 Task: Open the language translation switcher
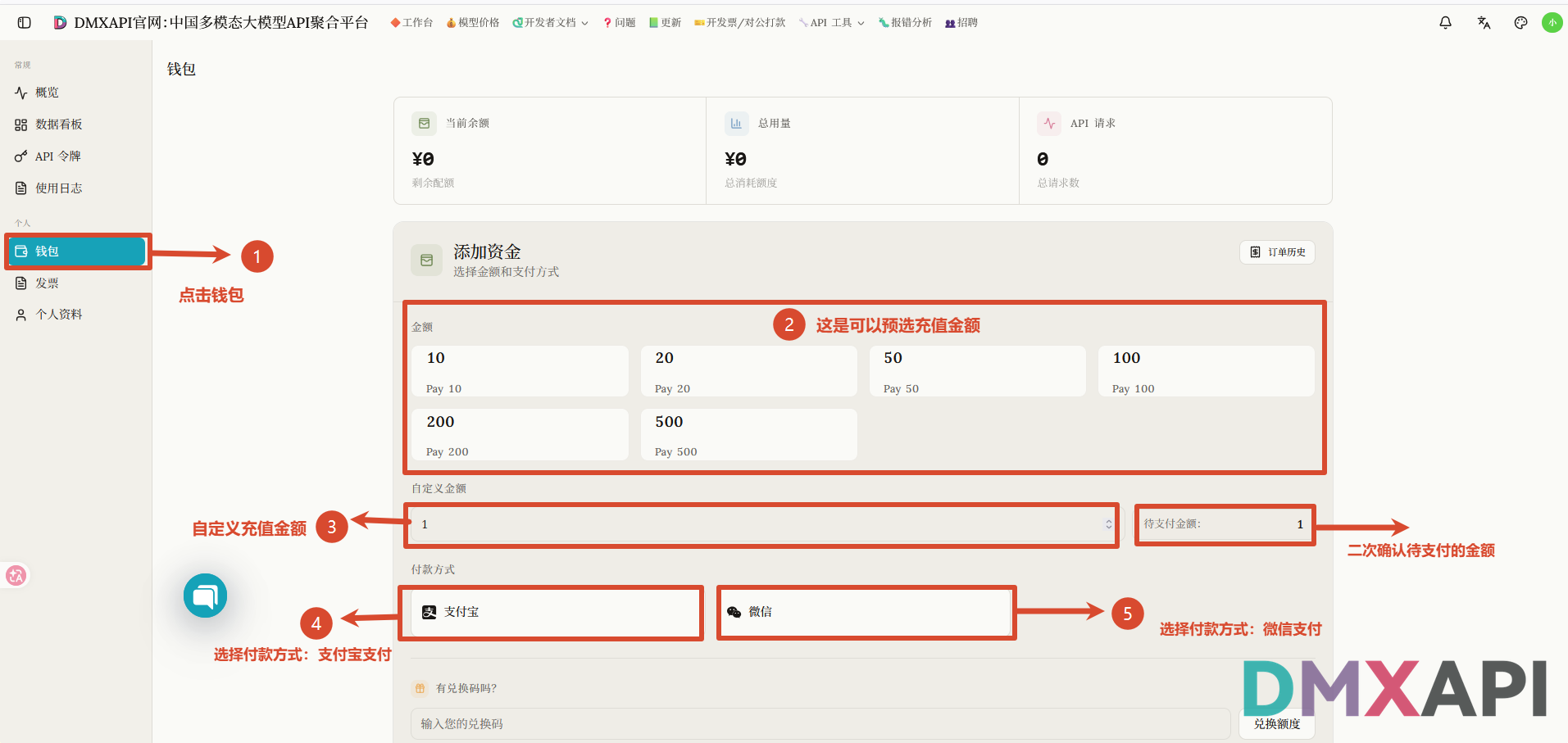pos(1484,23)
